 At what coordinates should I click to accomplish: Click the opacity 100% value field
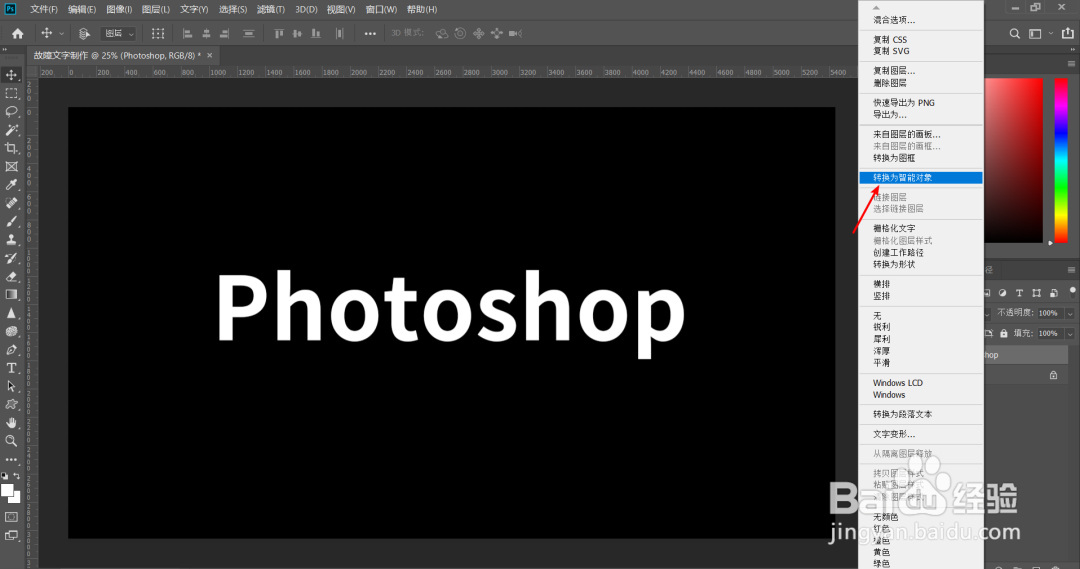click(x=1048, y=313)
